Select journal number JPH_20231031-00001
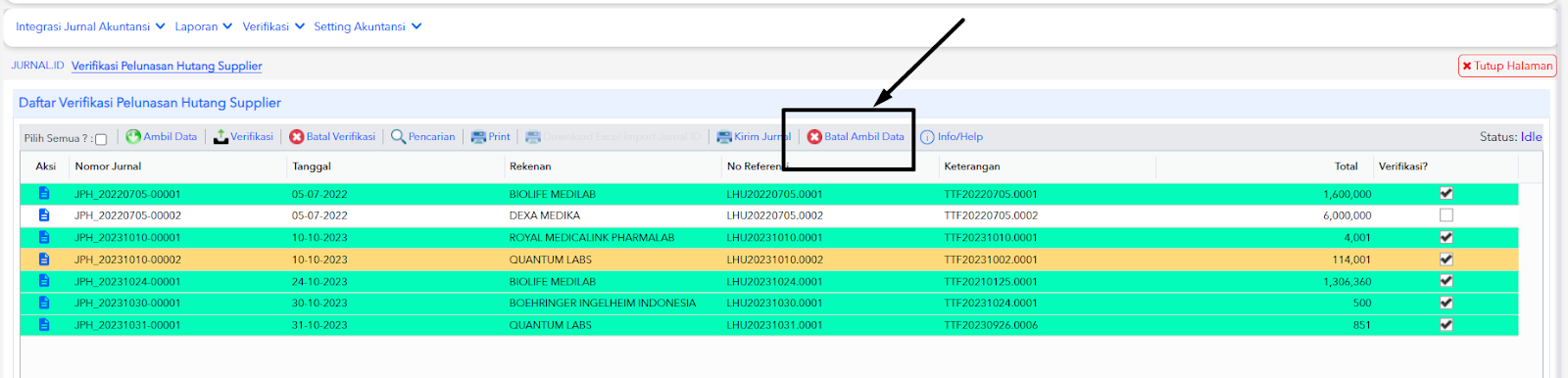 pos(127,325)
